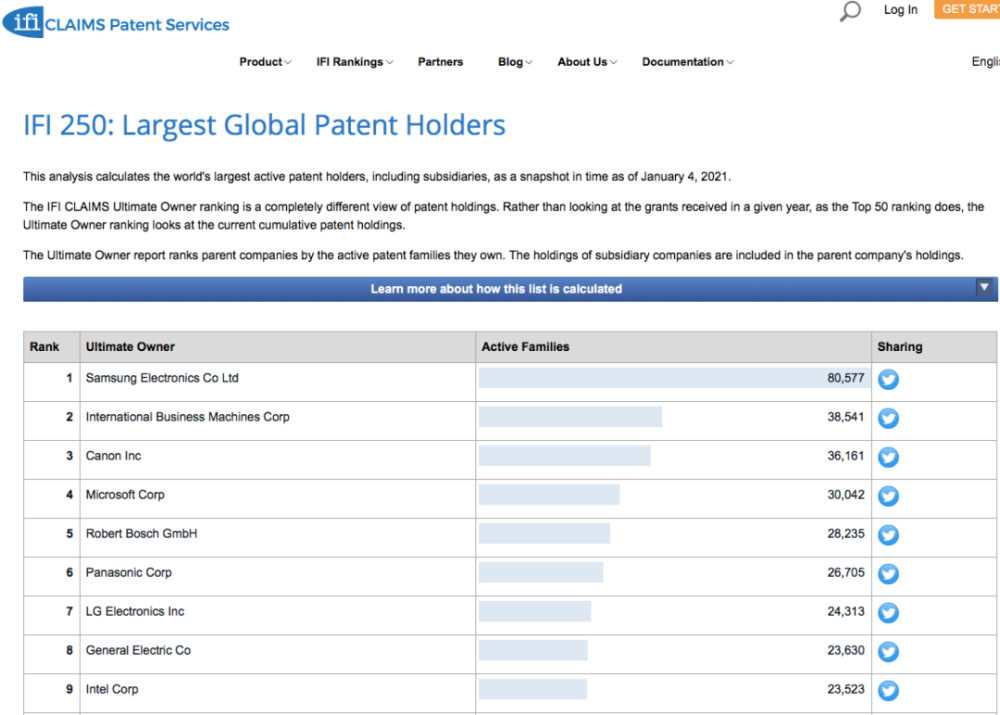Click the Log In link
The image size is (1000, 715).
click(x=900, y=10)
